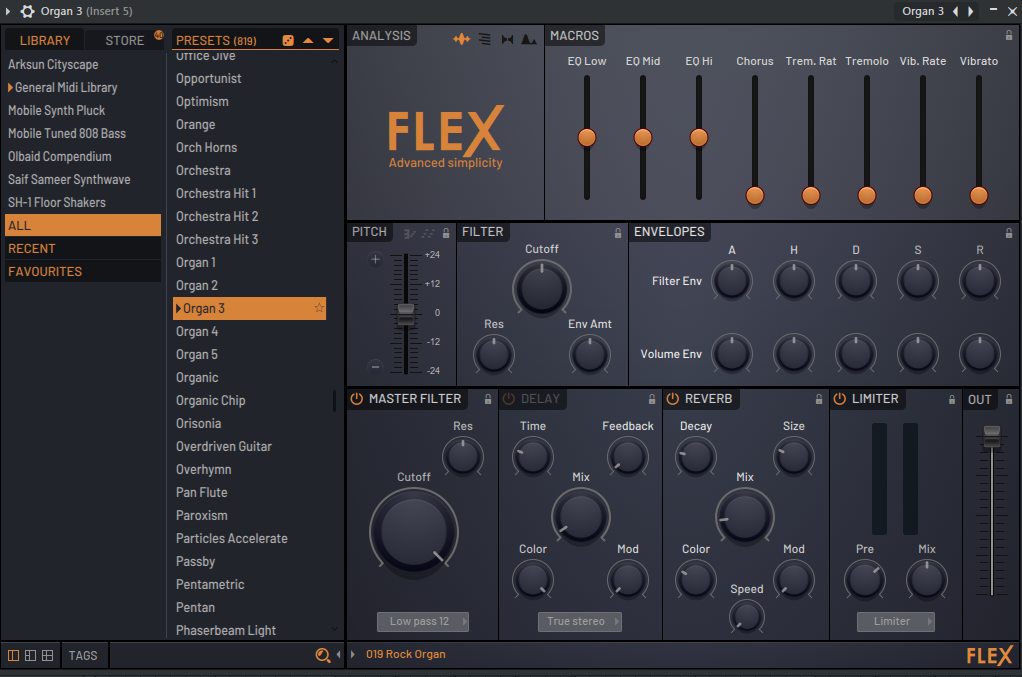Select previous instrument with left arrow in title bar
The image size is (1022, 677).
[x=956, y=11]
